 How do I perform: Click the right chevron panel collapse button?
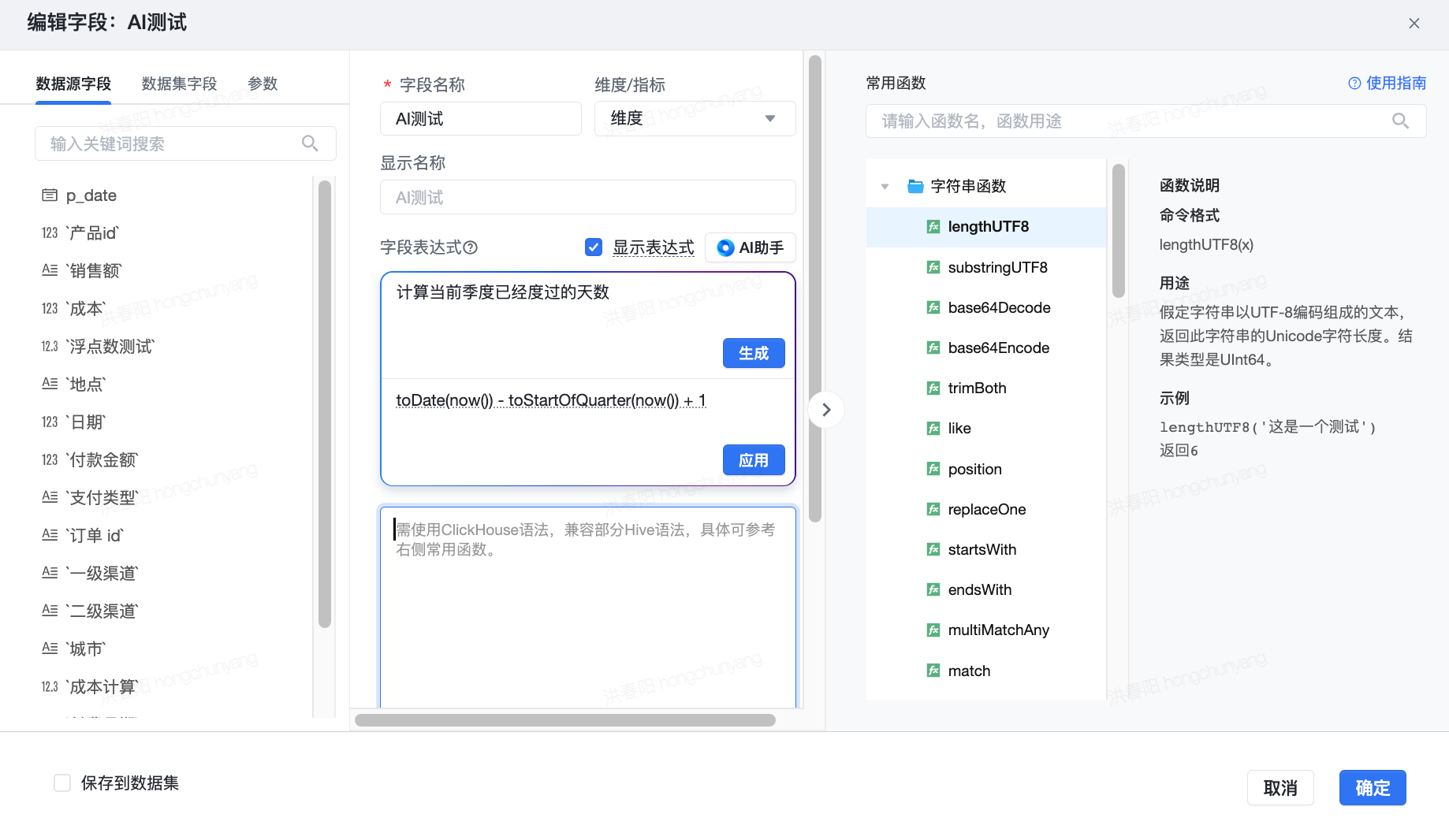click(x=826, y=410)
